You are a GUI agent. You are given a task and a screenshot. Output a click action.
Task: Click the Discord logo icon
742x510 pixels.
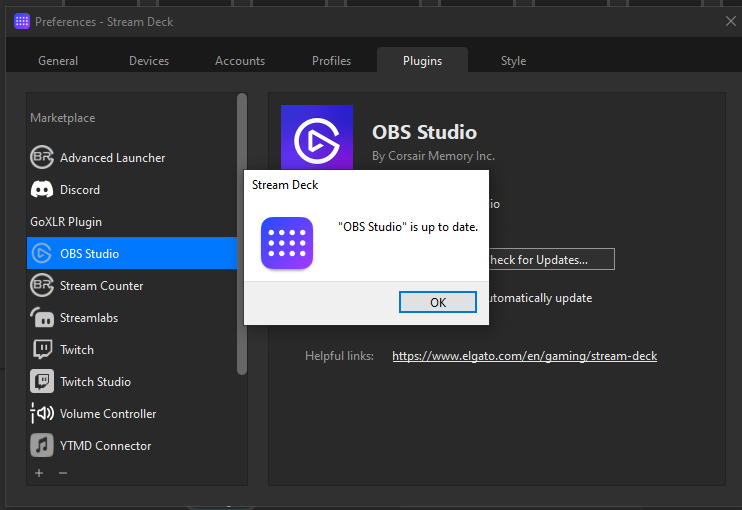42,189
